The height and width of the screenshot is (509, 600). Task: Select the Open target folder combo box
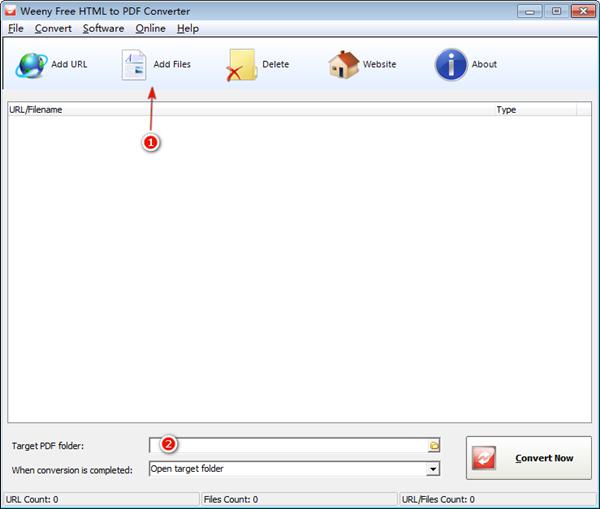tap(294, 469)
